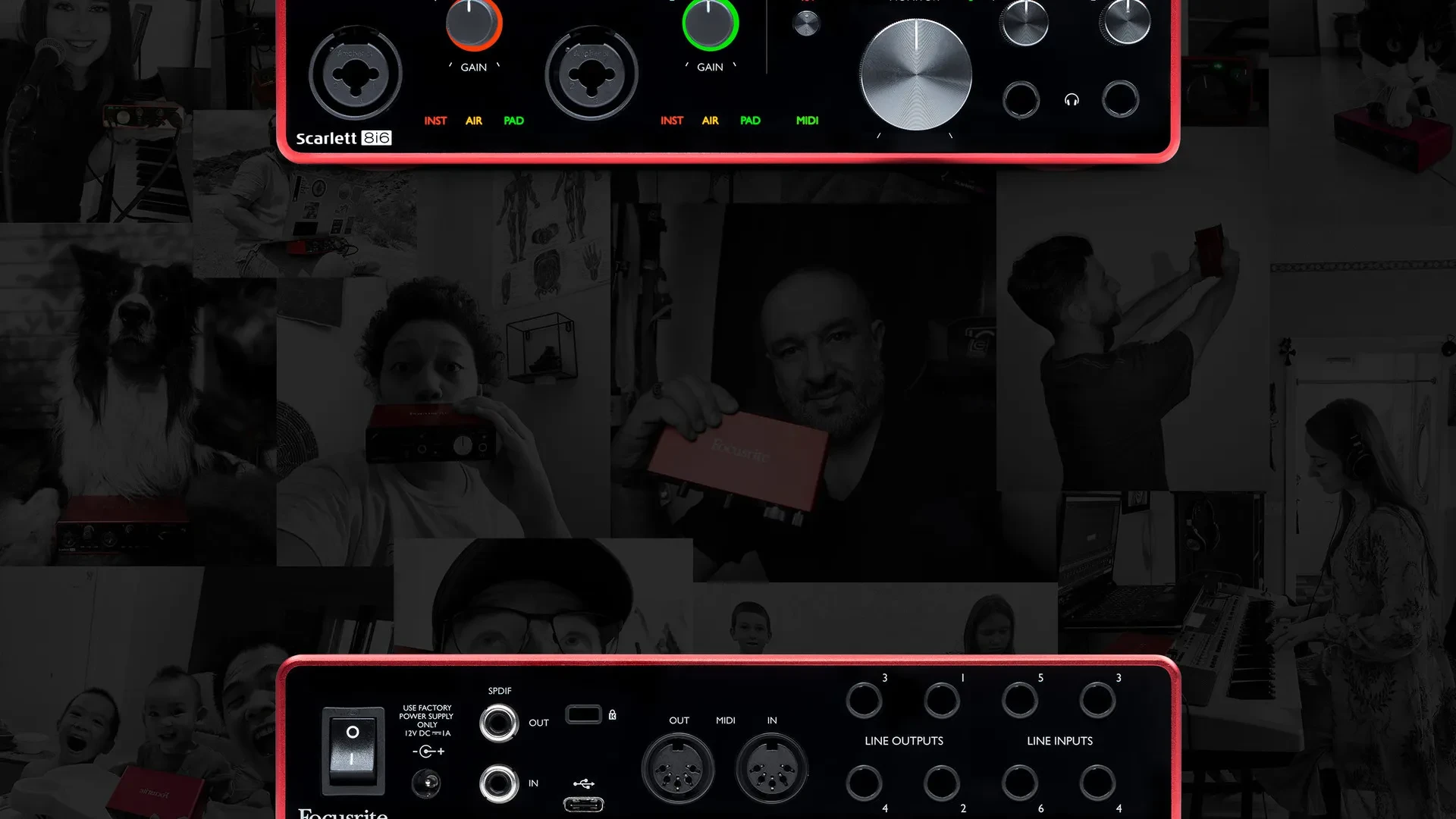Click the round DC power input jack
The height and width of the screenshot is (819, 1456).
[x=425, y=783]
